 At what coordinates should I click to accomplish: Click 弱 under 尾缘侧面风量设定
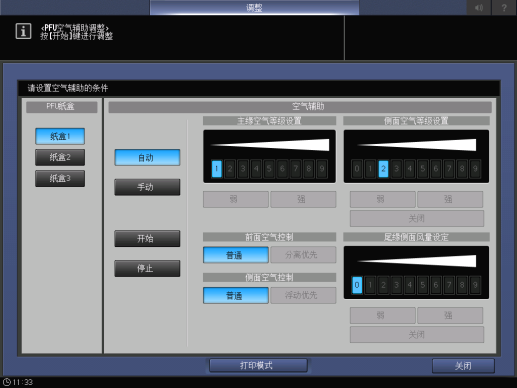[383, 315]
